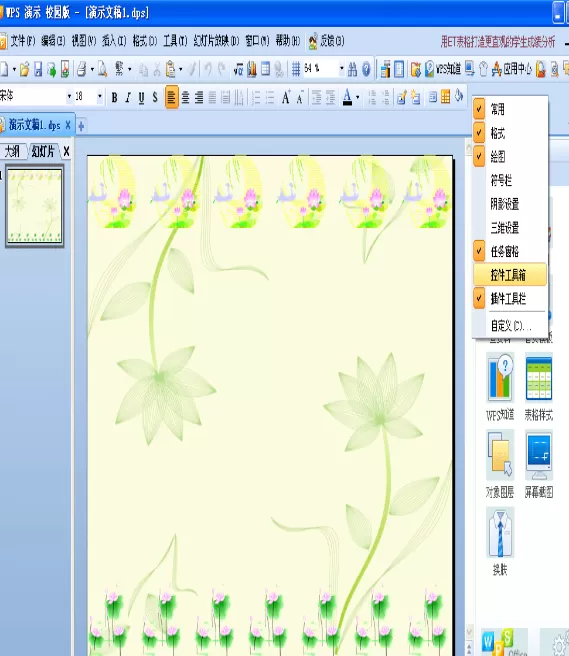This screenshot has width=569, height=656.
Task: Insert a formula via the square root icon
Action: tap(238, 69)
